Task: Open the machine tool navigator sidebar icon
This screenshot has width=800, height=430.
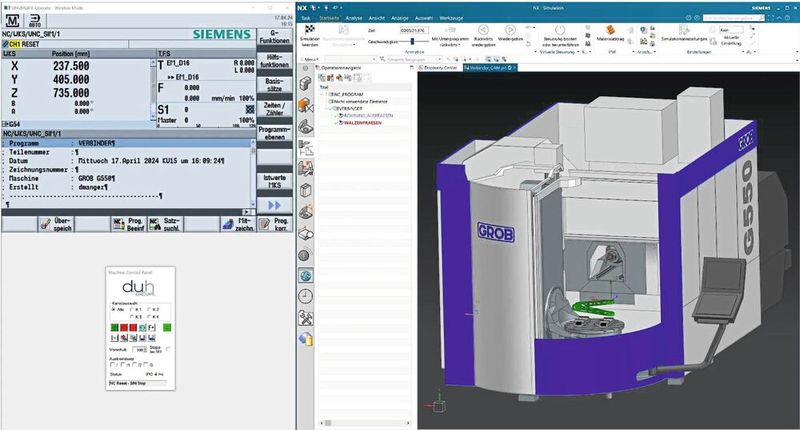Action: 306,168
